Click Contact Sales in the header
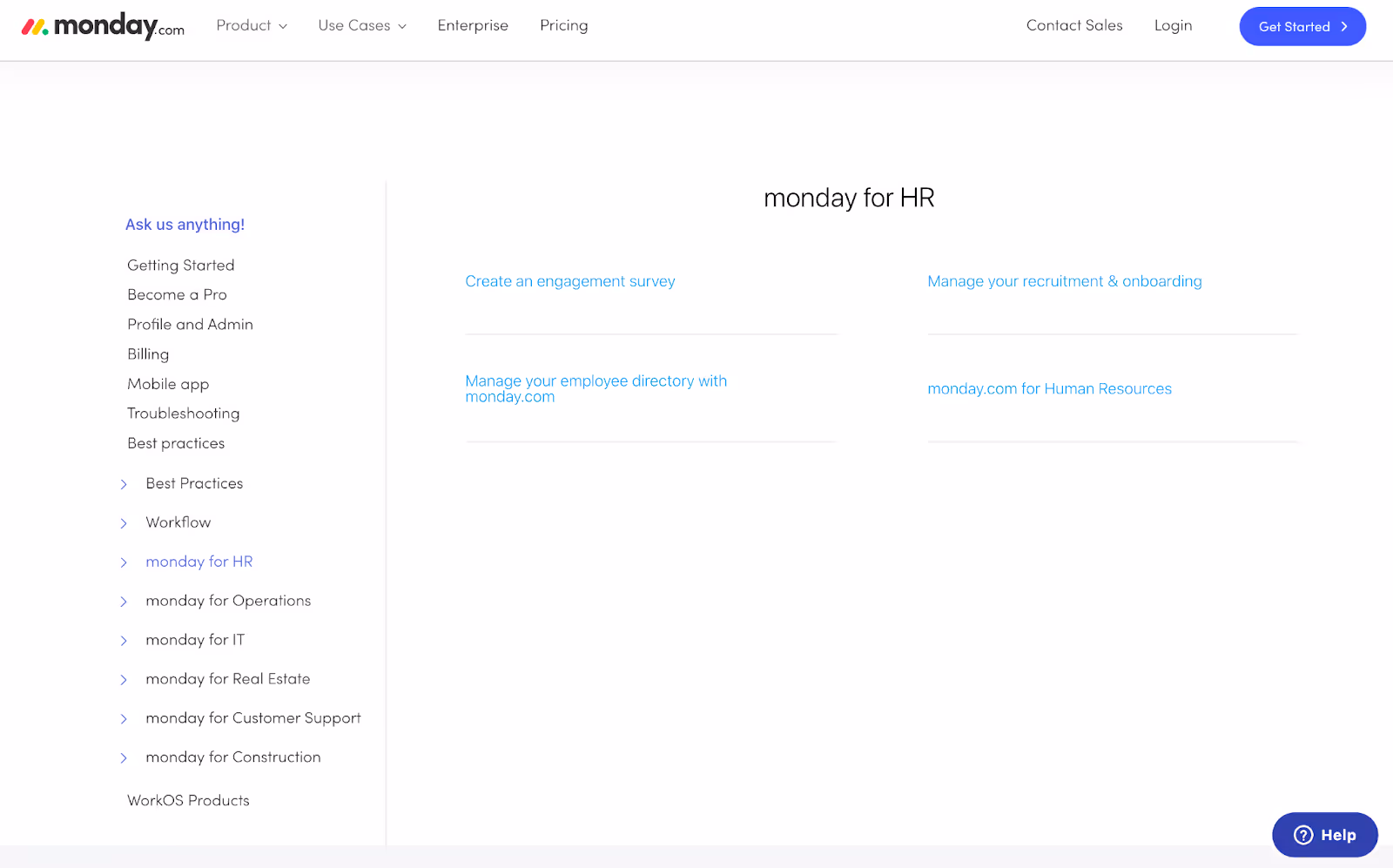Screen dimensions: 1393x868 click(x=1074, y=25)
